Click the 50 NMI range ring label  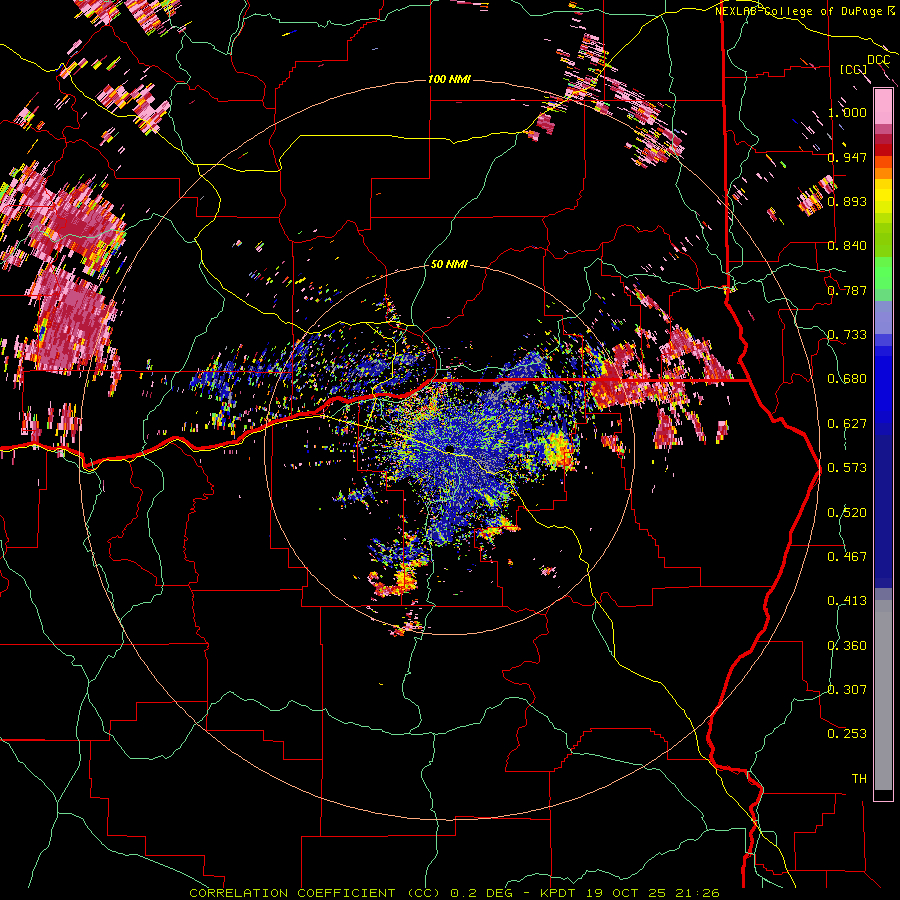click(449, 264)
